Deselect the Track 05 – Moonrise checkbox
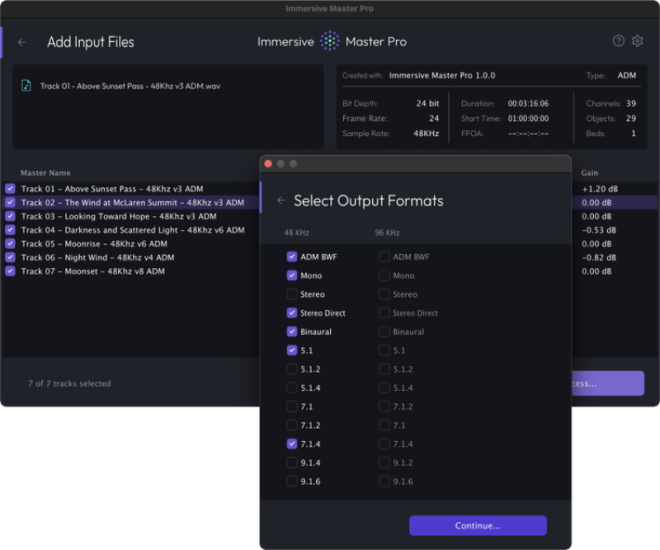This screenshot has width=660, height=550. pyautogui.click(x=10, y=243)
